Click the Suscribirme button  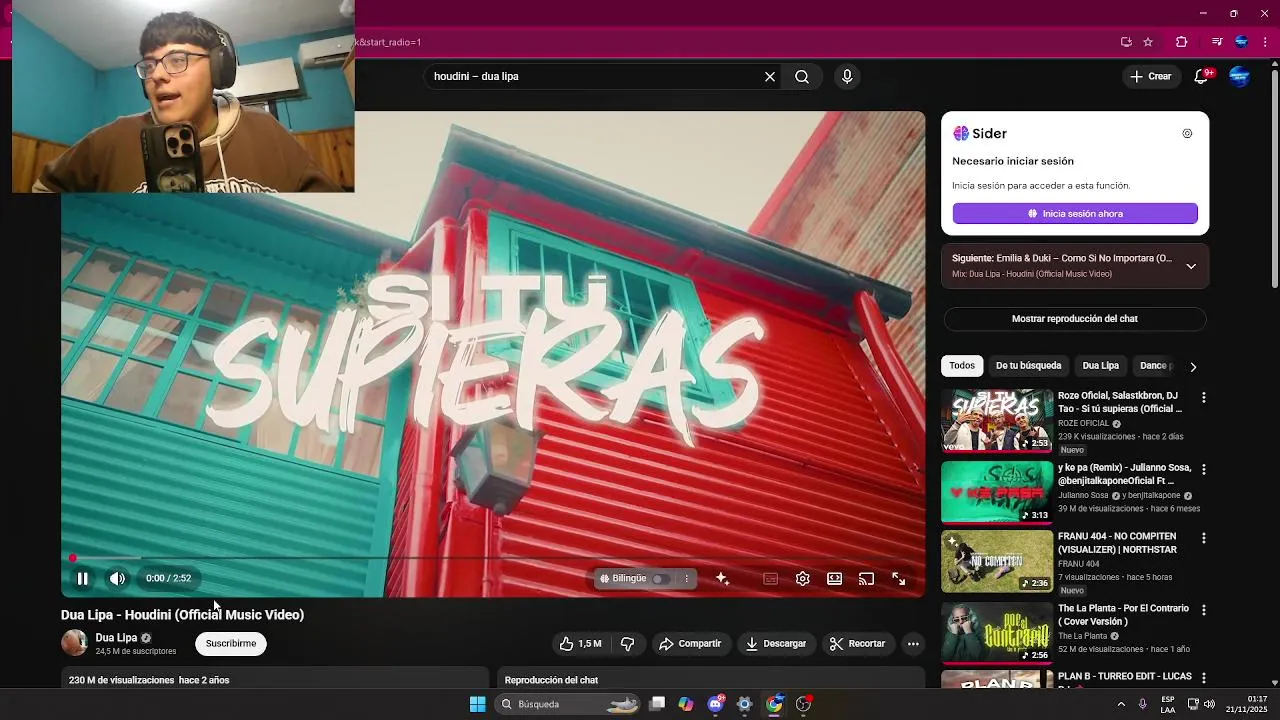[231, 644]
